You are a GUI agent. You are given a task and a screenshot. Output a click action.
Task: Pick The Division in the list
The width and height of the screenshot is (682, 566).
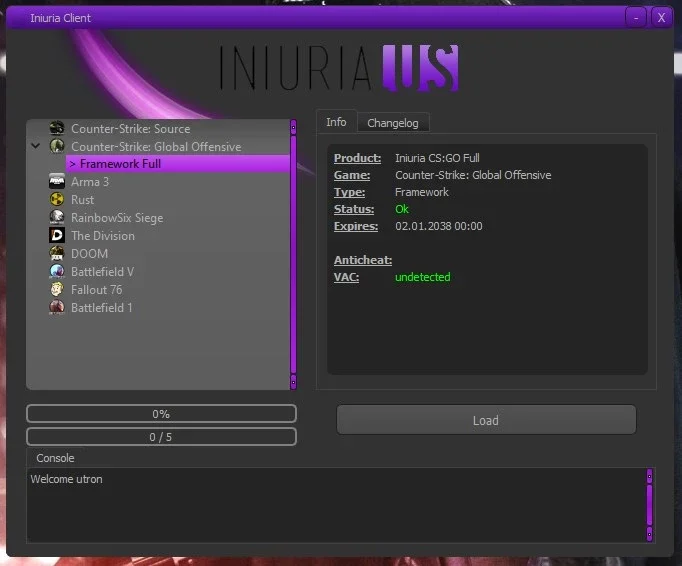(x=103, y=236)
